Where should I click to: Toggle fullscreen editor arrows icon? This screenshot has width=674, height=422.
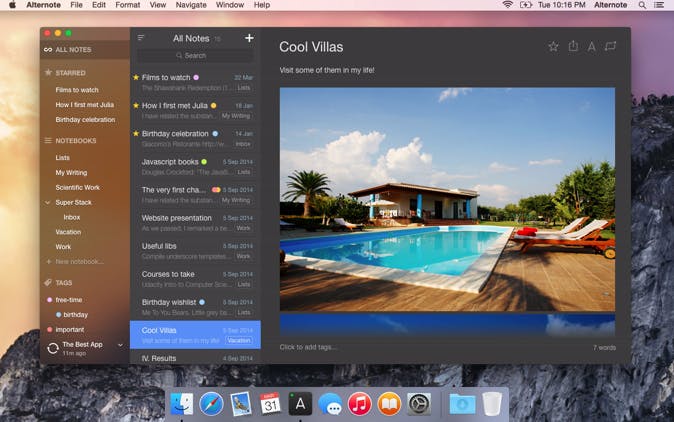[x=610, y=46]
